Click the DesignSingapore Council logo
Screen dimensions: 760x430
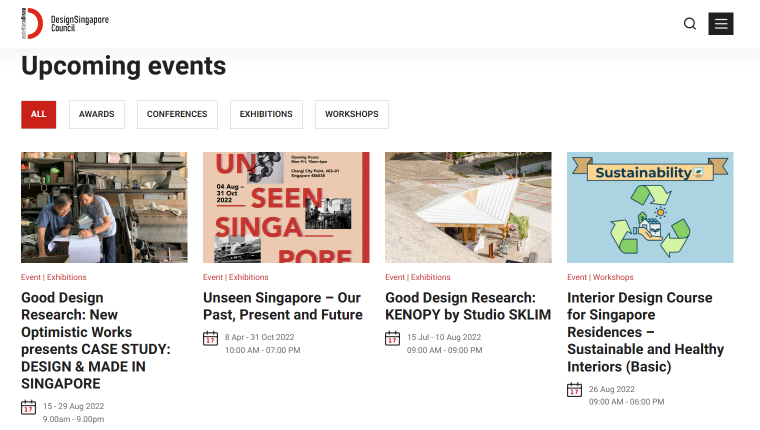coord(65,23)
